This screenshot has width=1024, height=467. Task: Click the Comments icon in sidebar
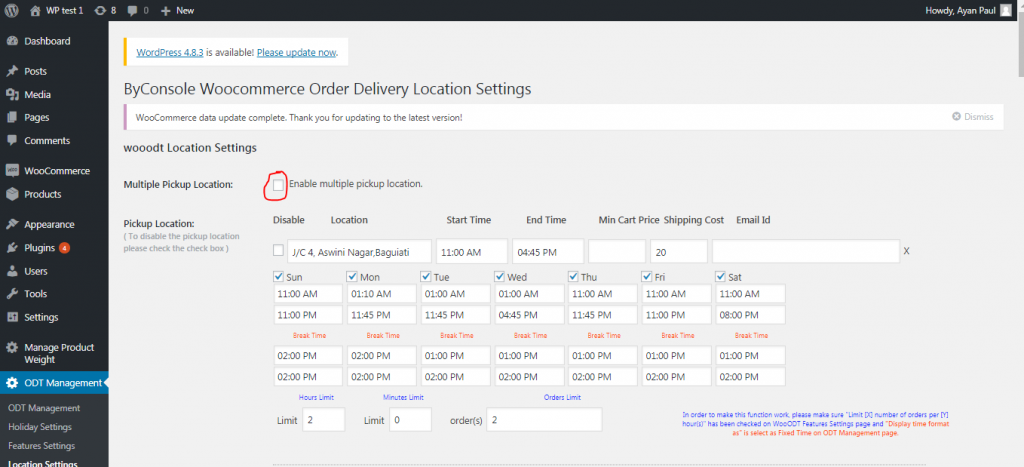(12, 140)
